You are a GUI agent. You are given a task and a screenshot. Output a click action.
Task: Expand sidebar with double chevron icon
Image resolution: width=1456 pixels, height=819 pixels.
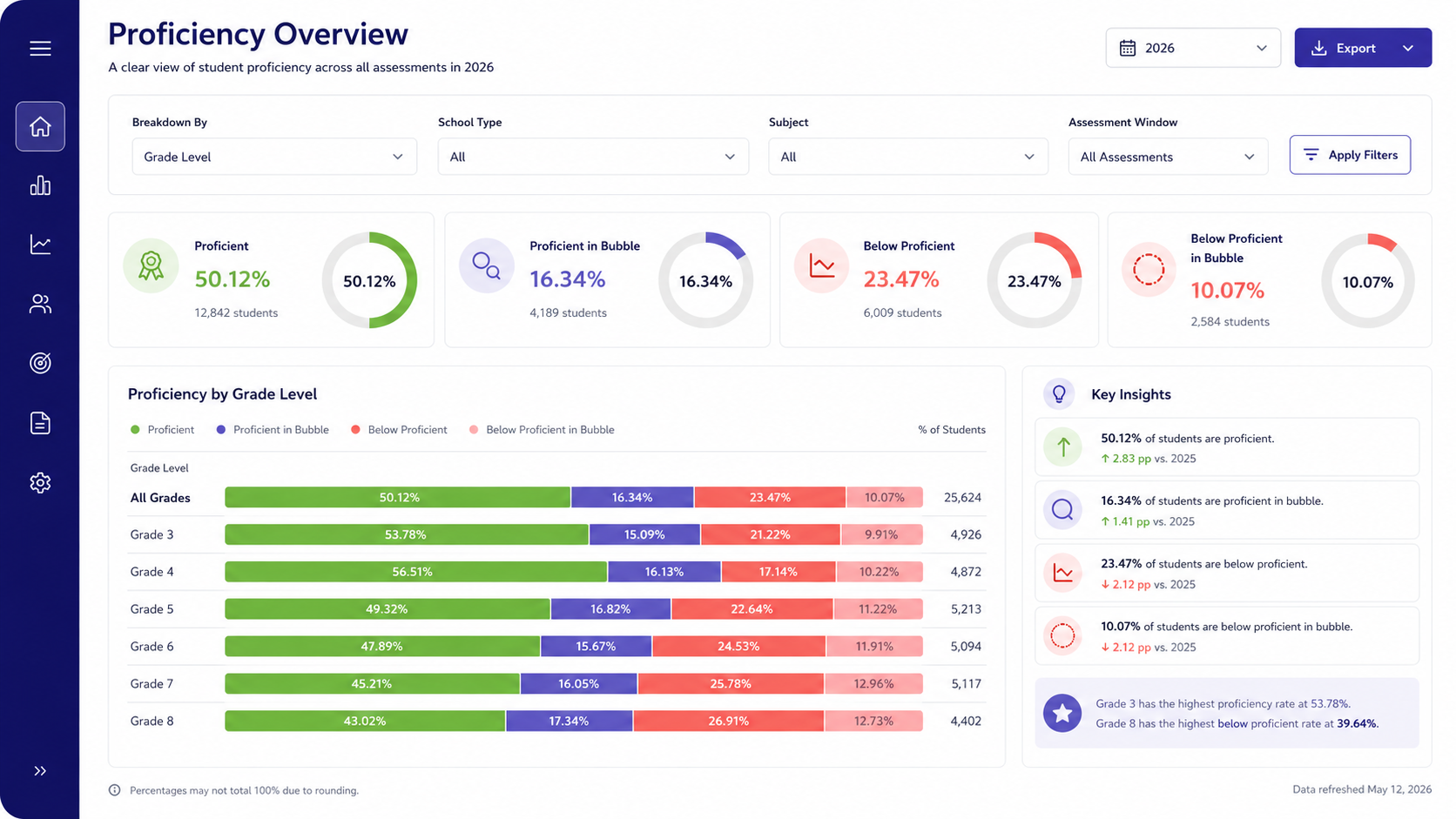click(x=40, y=770)
